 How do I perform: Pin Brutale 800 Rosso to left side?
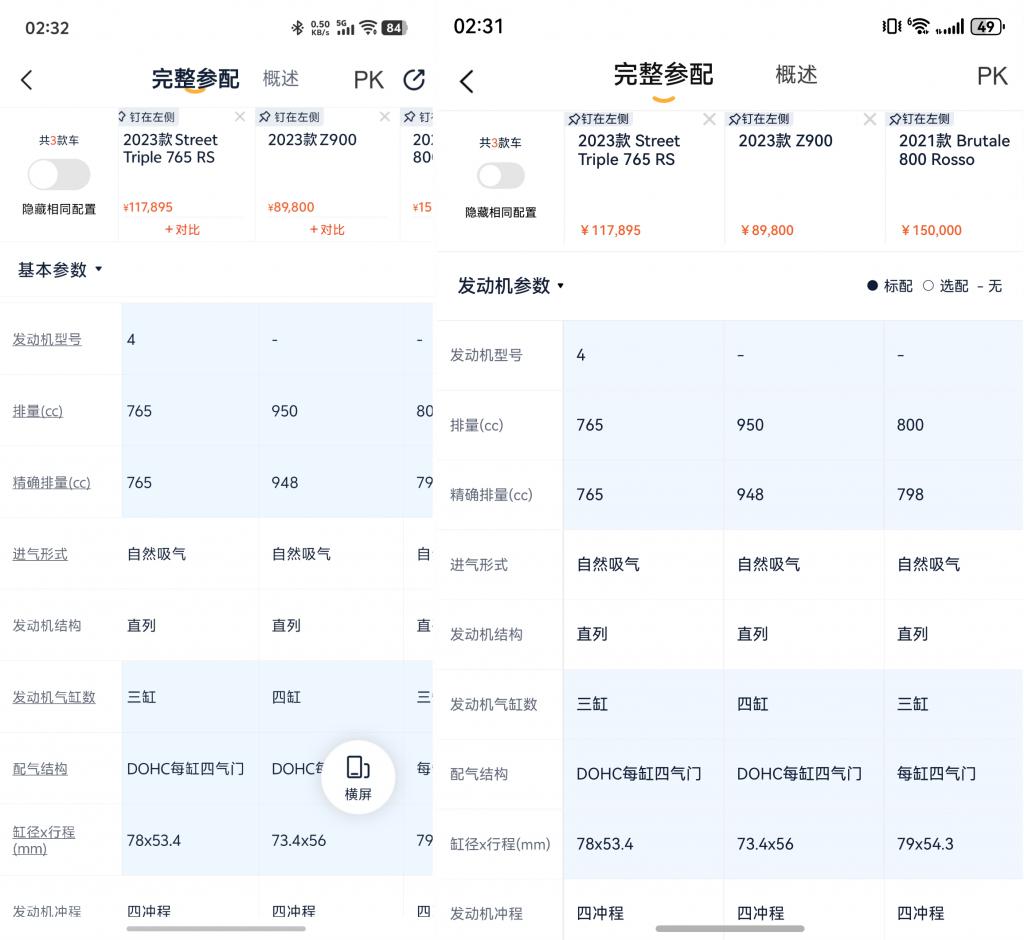coord(920,119)
